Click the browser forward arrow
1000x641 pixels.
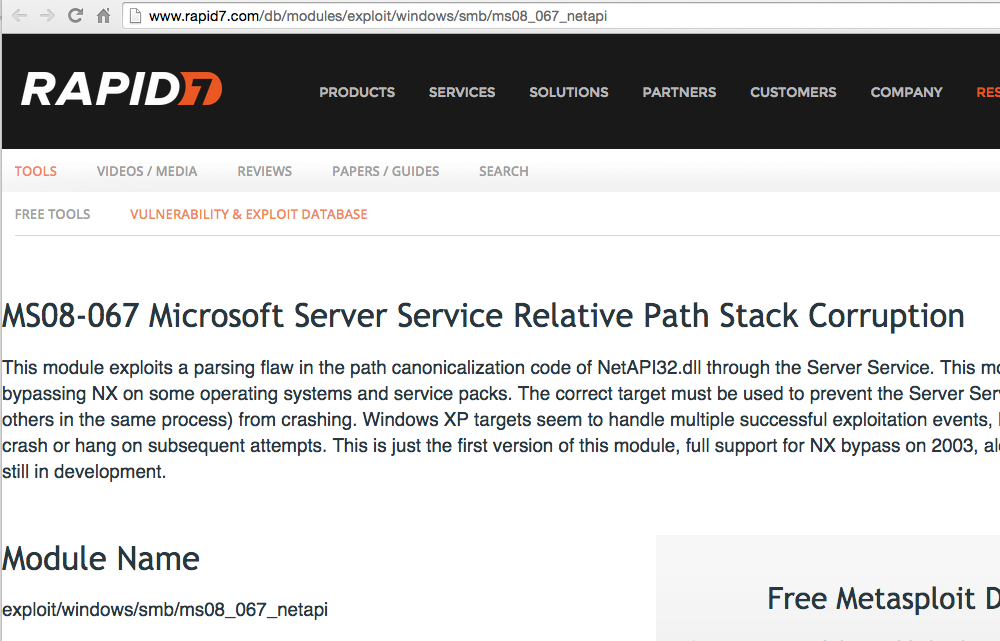46,16
